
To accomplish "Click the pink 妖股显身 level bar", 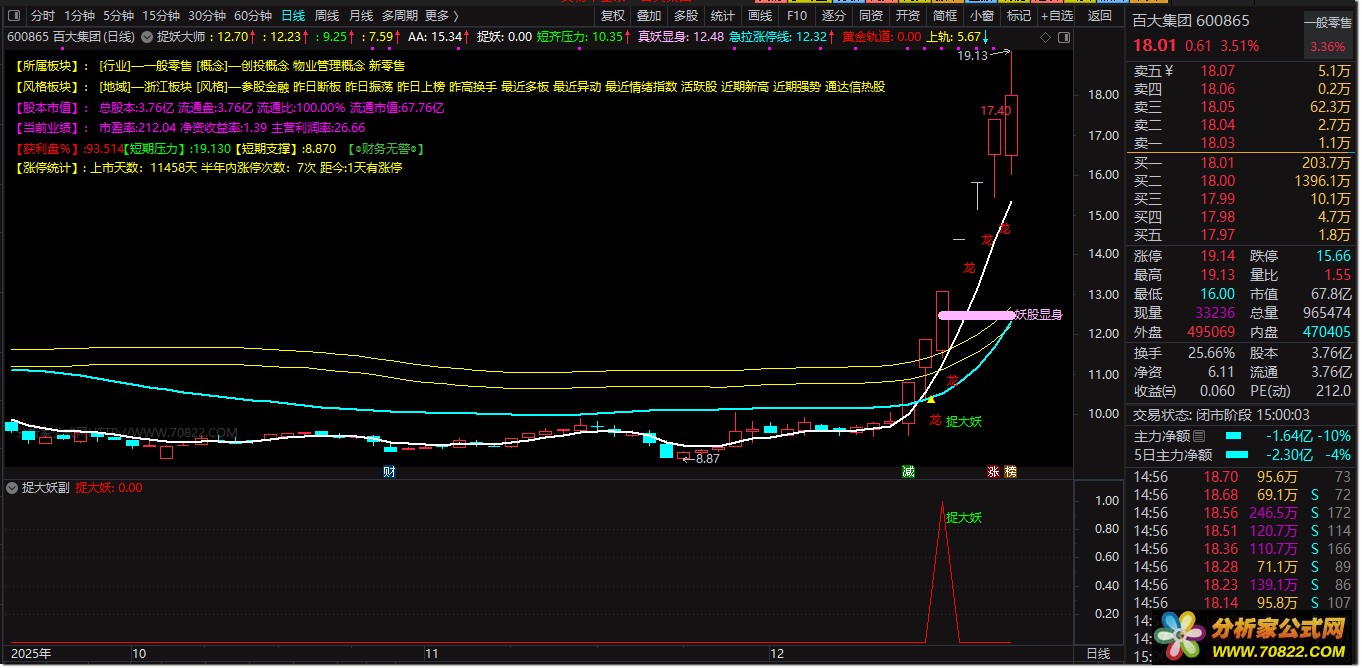I will coord(975,315).
